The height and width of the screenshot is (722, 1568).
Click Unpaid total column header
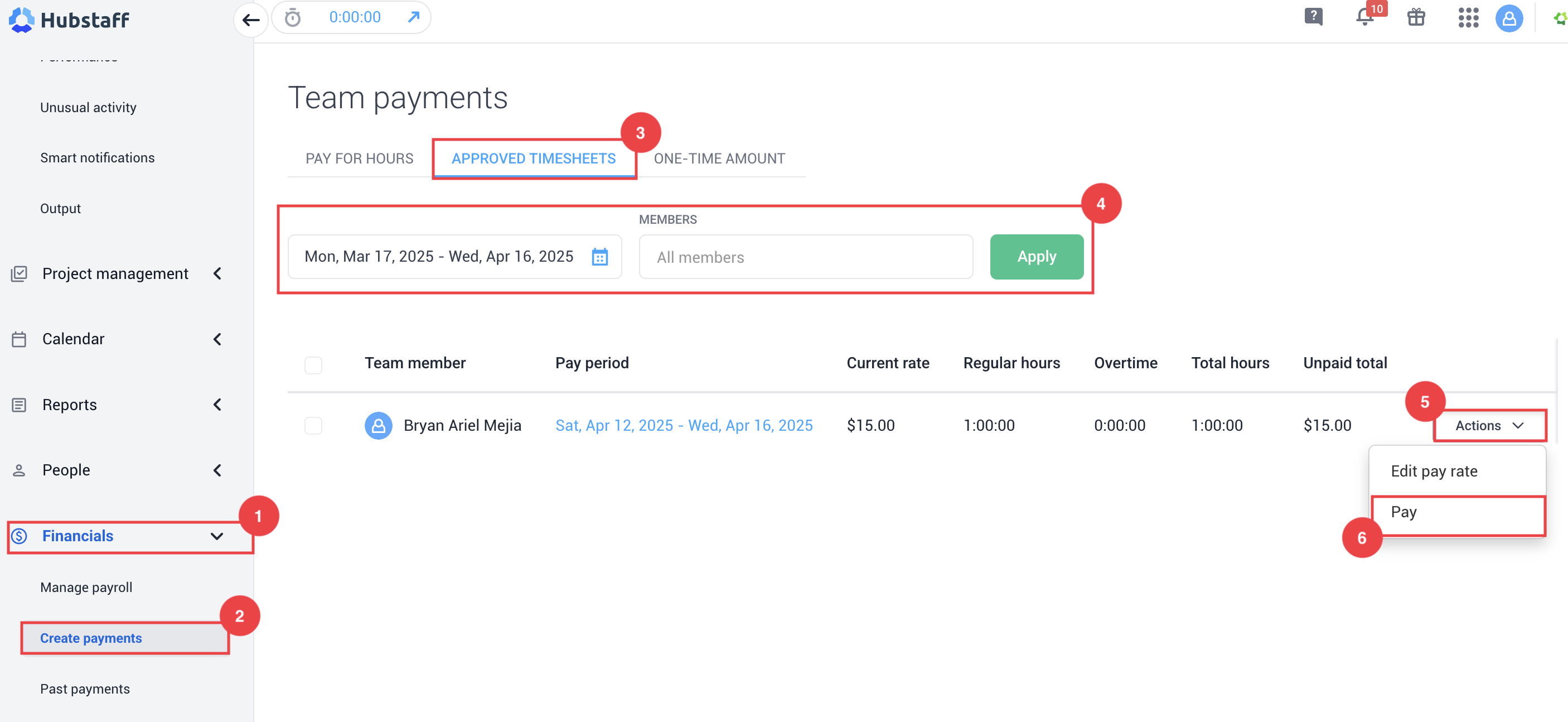1344,363
